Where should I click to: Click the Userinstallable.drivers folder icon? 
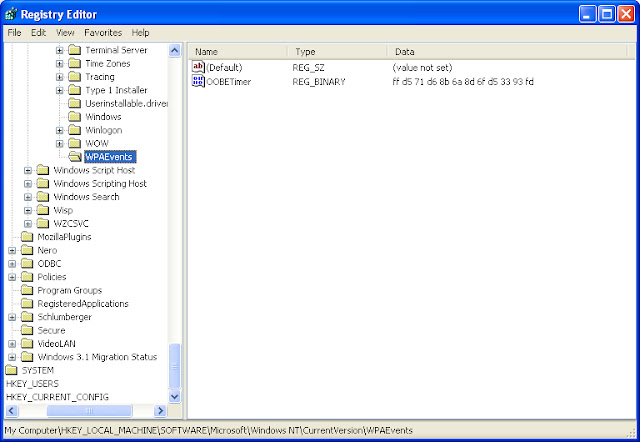(75, 104)
